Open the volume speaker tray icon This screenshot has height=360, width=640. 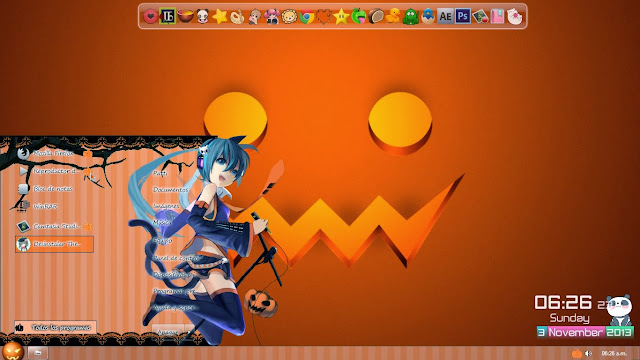[x=588, y=353]
